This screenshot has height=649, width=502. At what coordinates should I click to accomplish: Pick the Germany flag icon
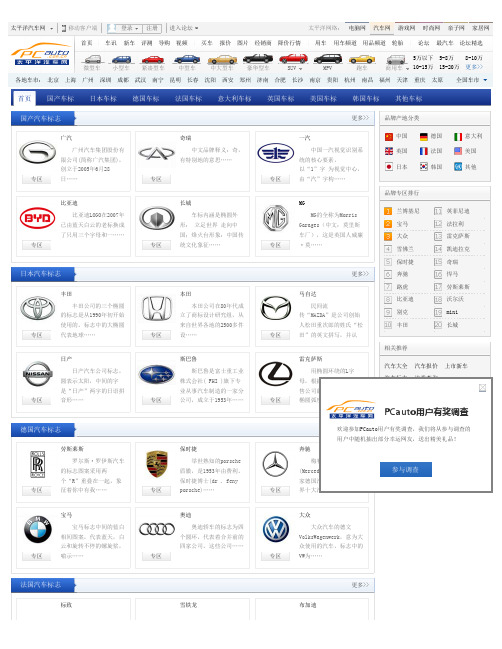pos(423,136)
